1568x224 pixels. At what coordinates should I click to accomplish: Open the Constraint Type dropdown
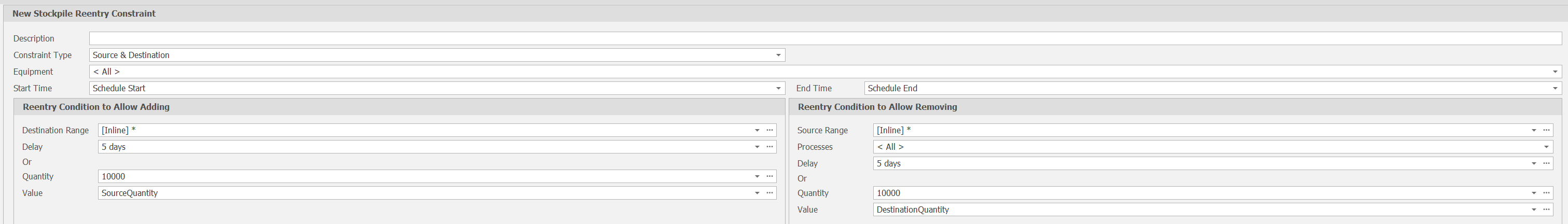(778, 55)
